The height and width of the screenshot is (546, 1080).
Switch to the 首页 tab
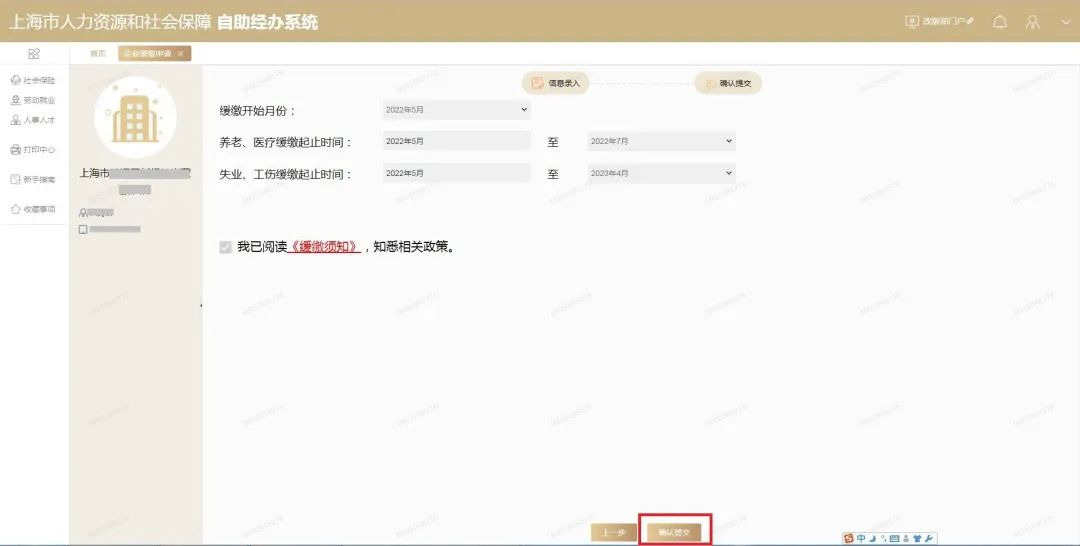click(x=97, y=53)
